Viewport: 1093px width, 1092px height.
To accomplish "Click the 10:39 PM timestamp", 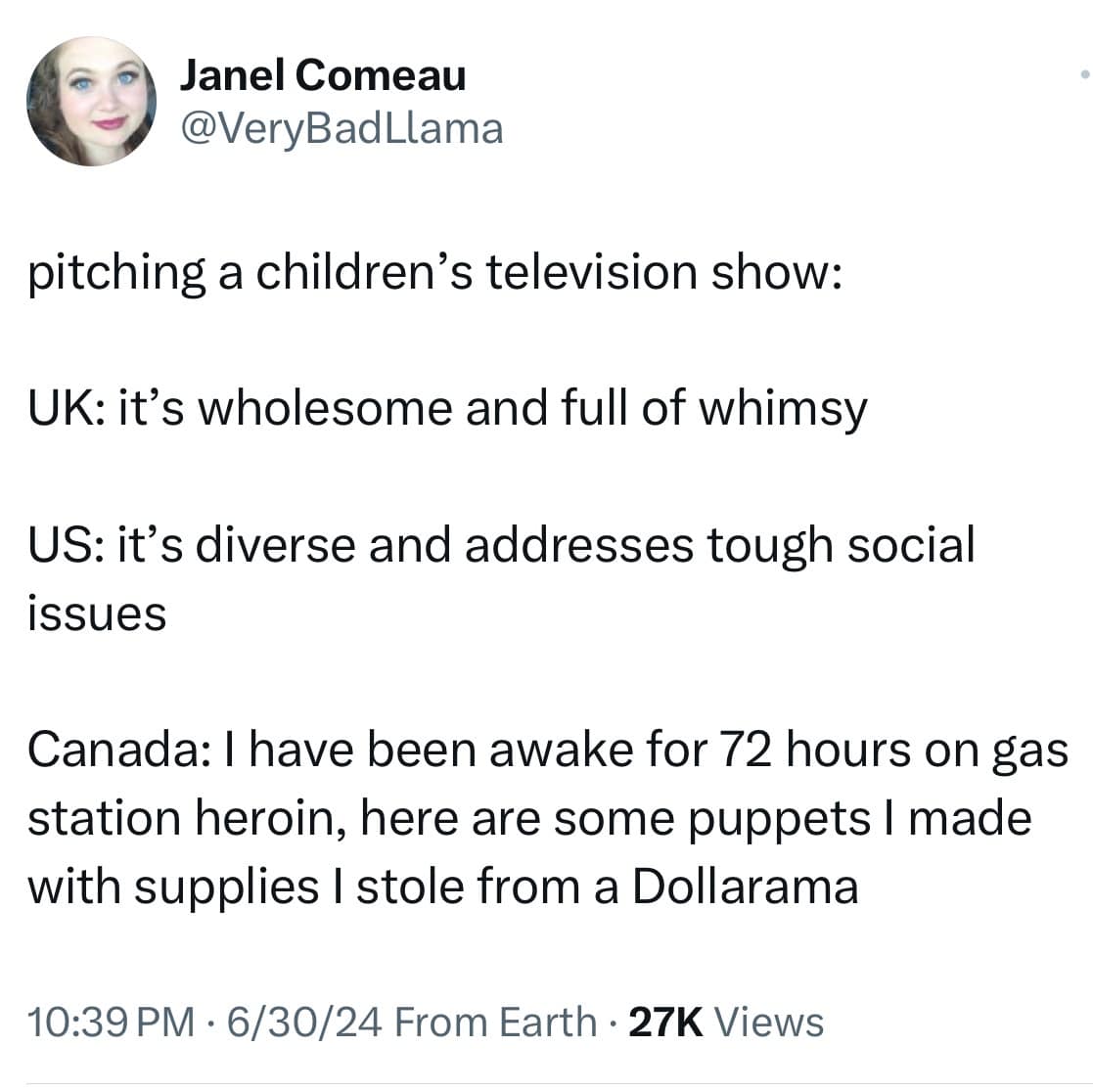I will click(111, 1023).
